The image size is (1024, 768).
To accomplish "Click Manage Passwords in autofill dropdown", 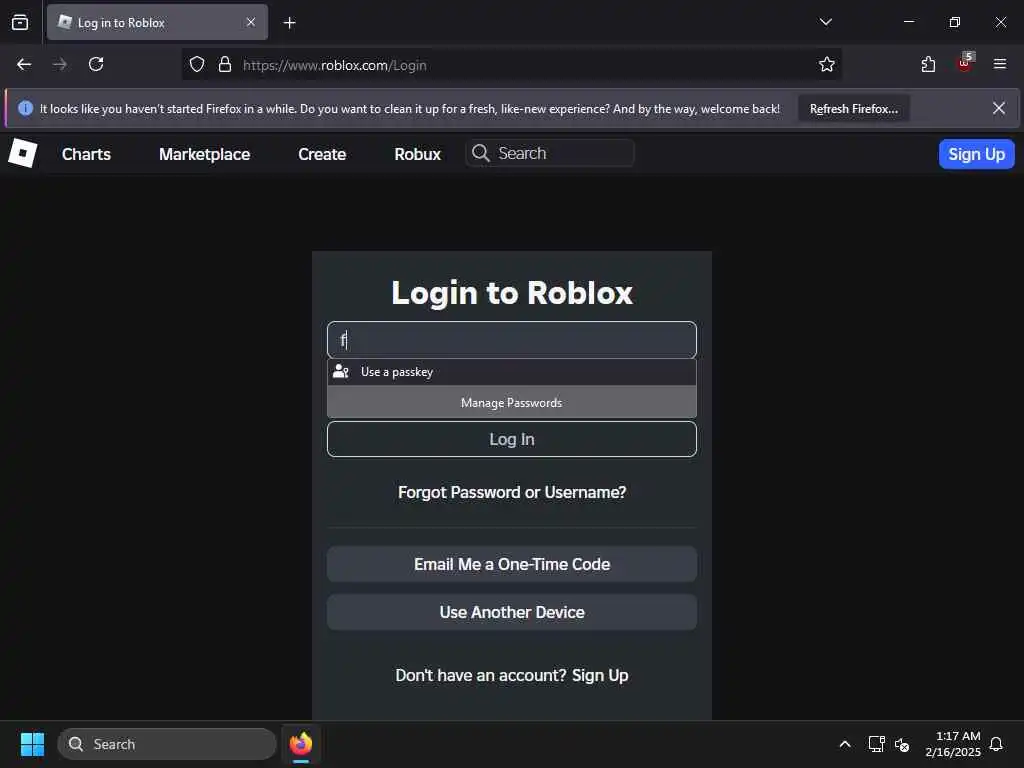I will coord(511,402).
